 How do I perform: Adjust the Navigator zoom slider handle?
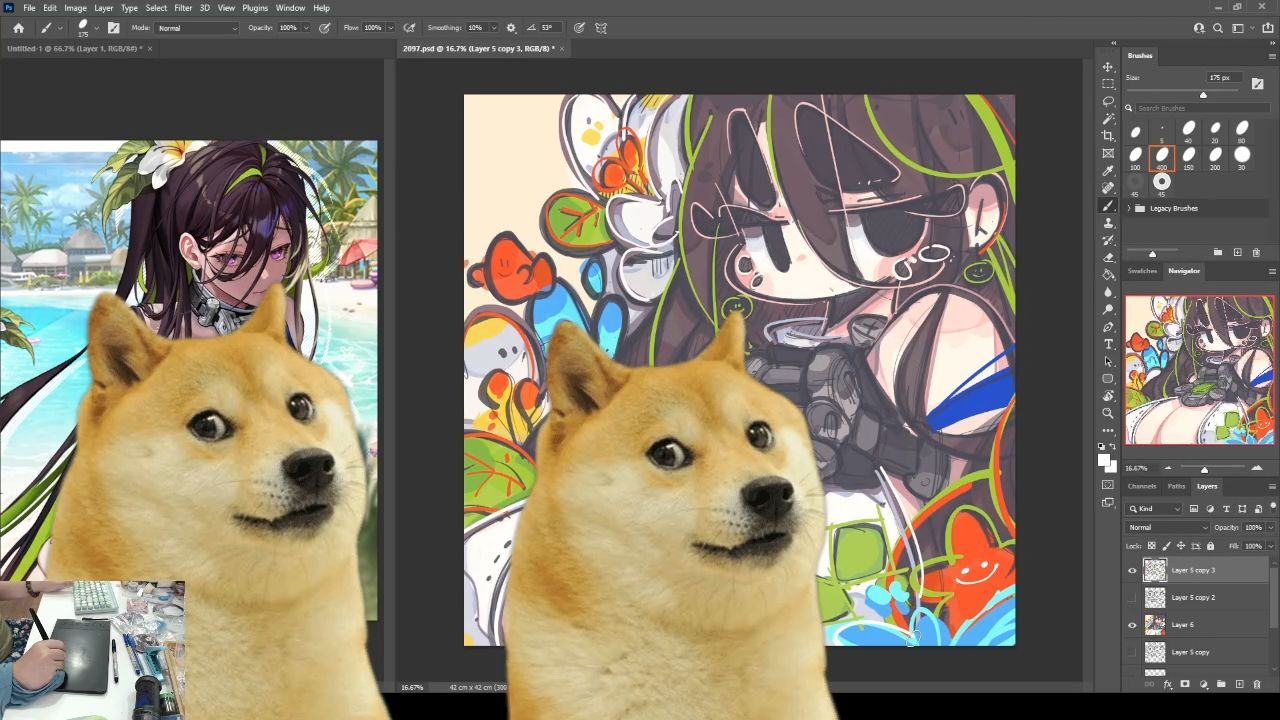[1204, 469]
